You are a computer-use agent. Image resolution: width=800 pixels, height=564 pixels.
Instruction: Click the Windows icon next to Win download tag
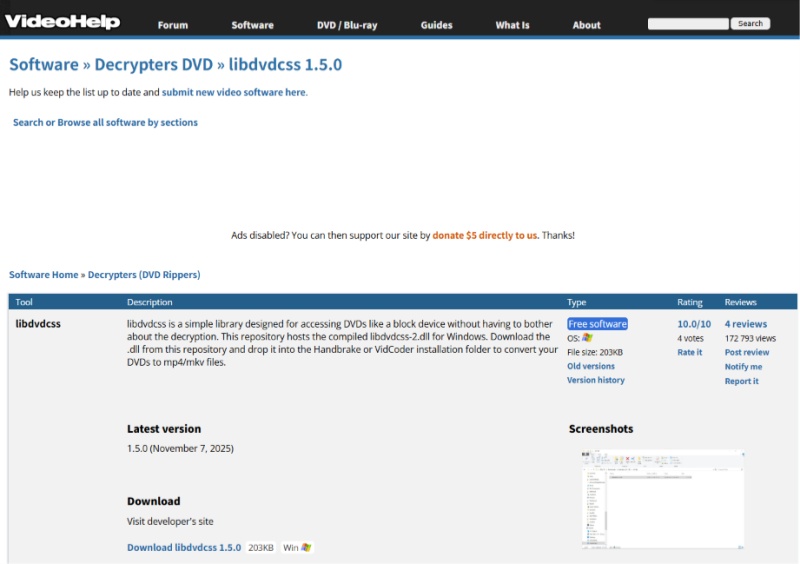306,547
